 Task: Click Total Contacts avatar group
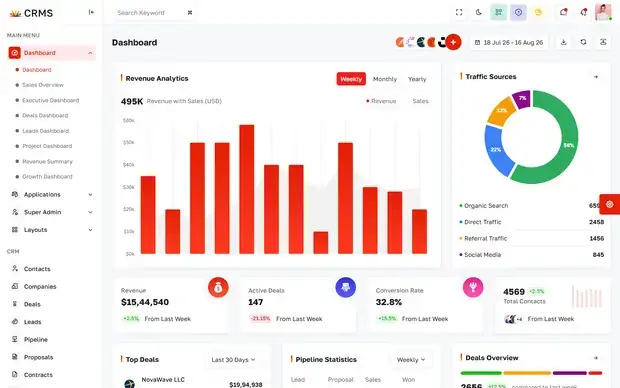(x=513, y=319)
